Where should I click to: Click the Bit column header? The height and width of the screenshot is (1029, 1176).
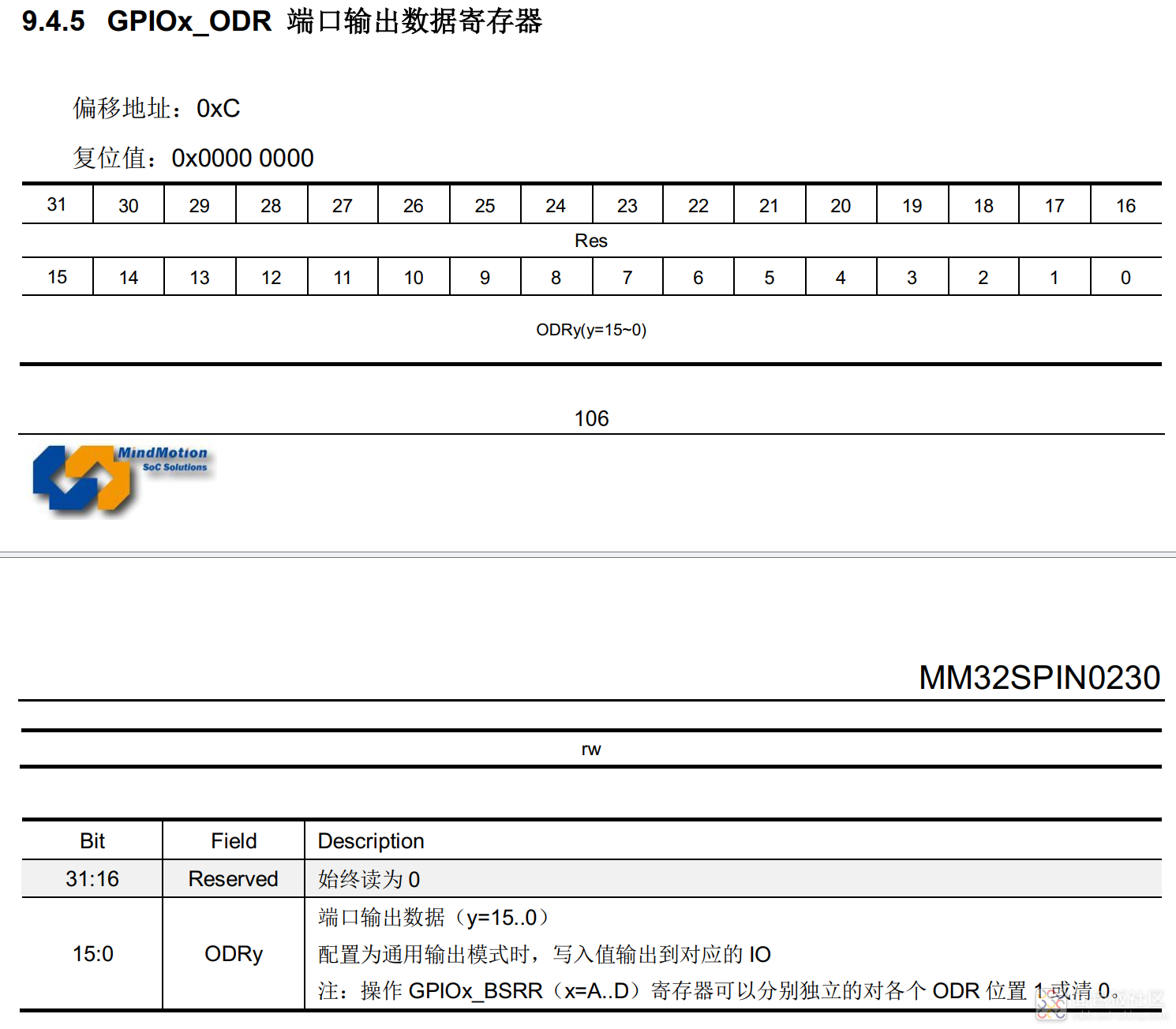click(x=92, y=841)
